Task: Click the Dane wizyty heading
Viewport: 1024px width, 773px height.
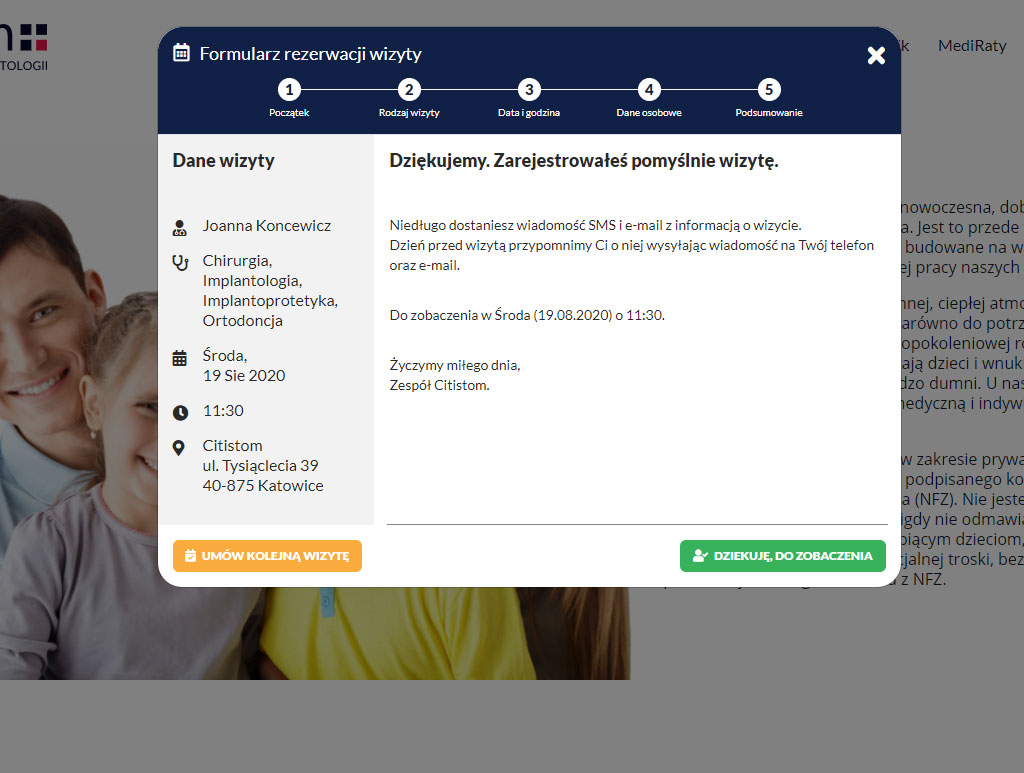Action: (223, 161)
